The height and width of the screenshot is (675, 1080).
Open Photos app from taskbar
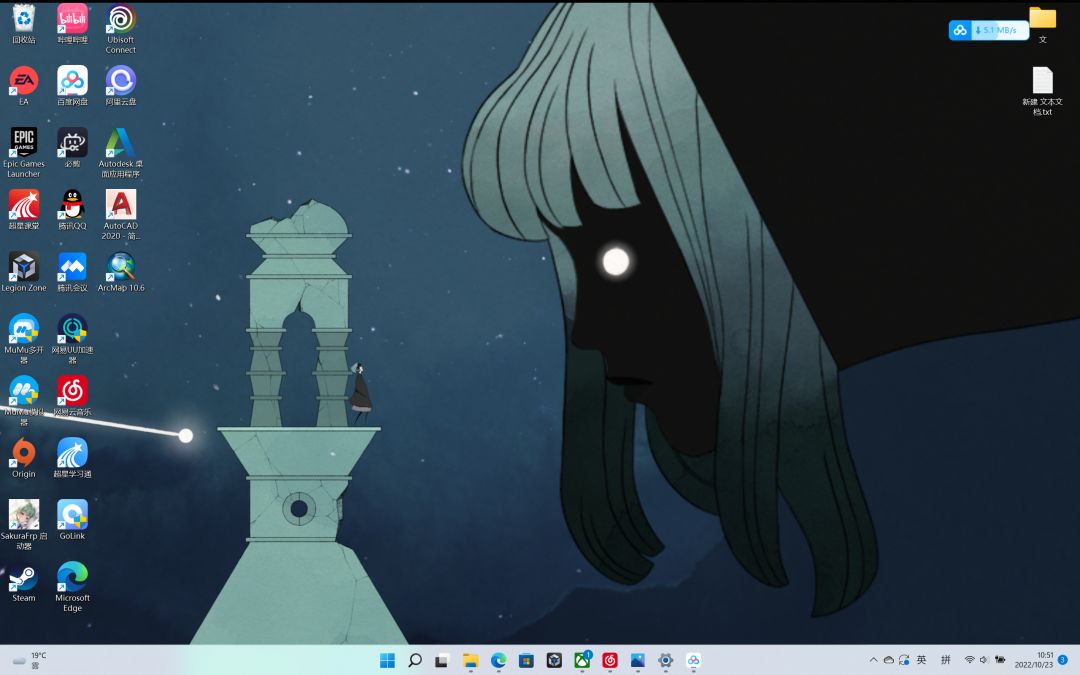click(638, 661)
